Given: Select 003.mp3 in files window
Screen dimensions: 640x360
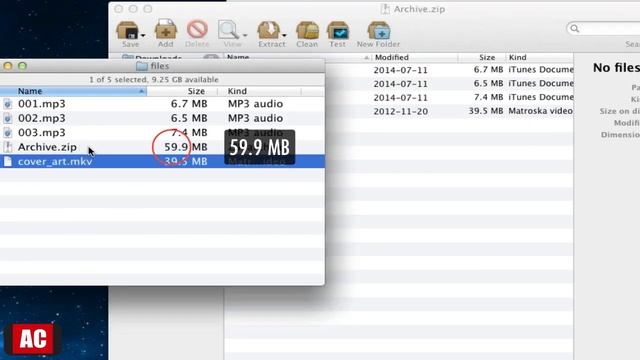Looking at the screenshot, I should pyautogui.click(x=162, y=133).
